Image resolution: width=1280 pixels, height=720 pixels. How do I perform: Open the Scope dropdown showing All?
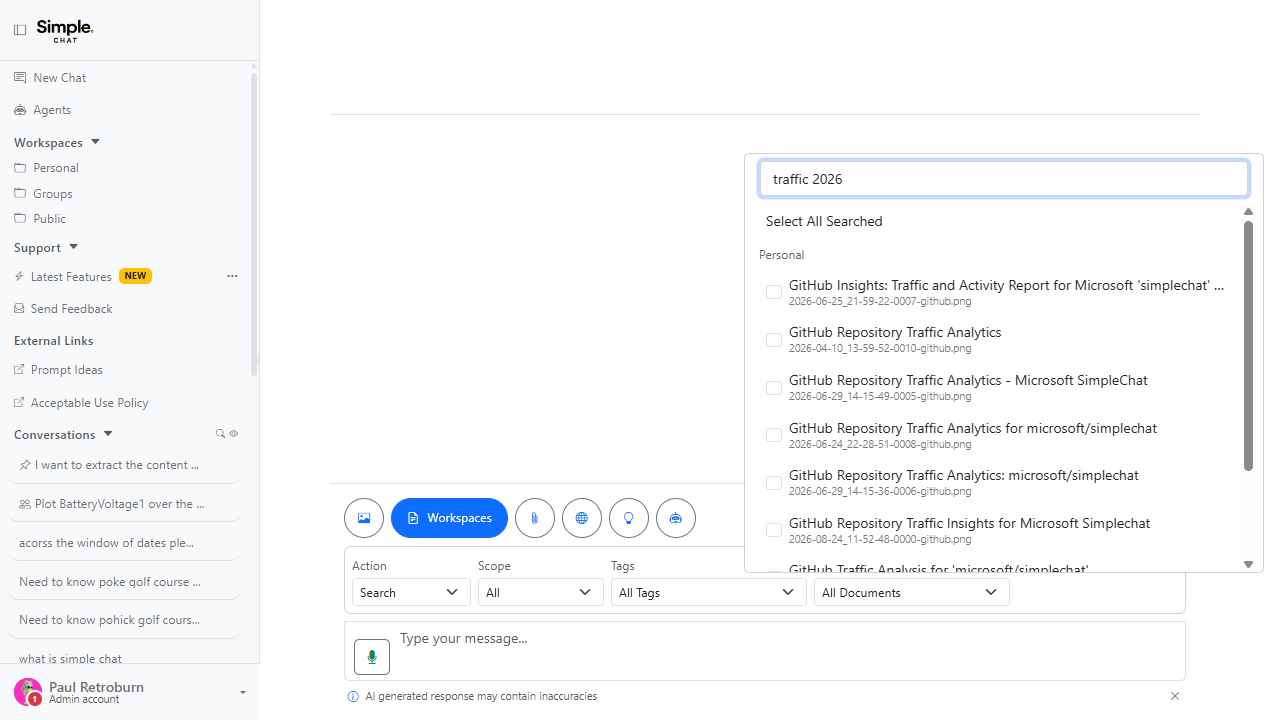[540, 592]
